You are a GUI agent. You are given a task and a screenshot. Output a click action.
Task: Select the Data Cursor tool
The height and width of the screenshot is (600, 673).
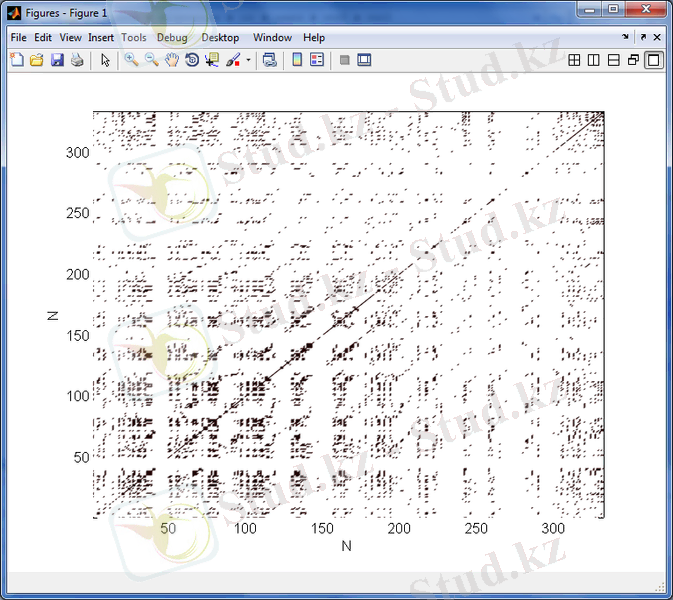[x=212, y=60]
